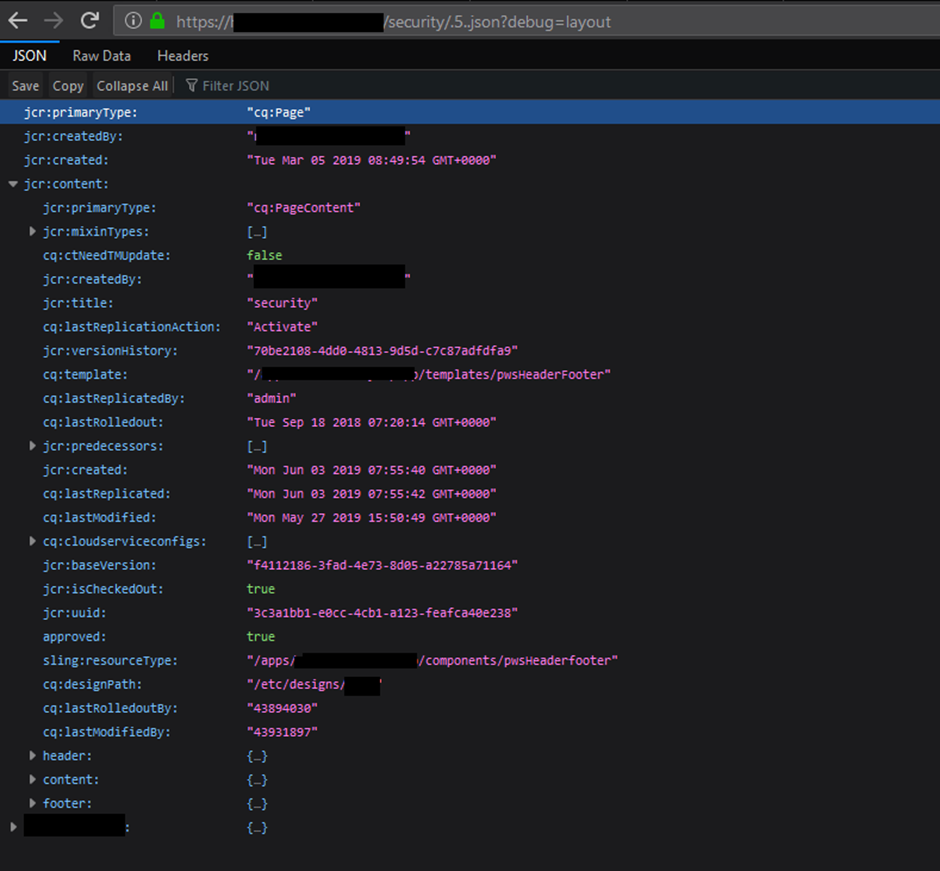Click the Filter JSON funnel icon
940x871 pixels.
[191, 86]
